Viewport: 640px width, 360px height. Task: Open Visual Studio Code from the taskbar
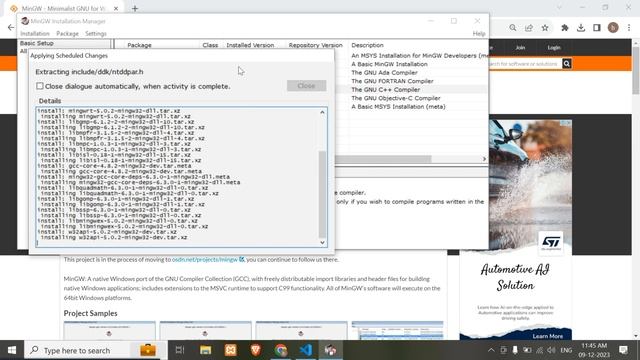tap(306, 350)
